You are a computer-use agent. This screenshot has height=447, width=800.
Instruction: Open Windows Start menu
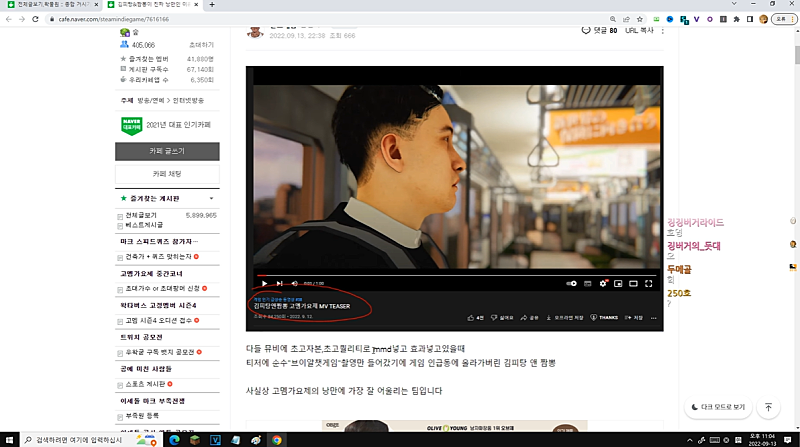click(x=9, y=440)
